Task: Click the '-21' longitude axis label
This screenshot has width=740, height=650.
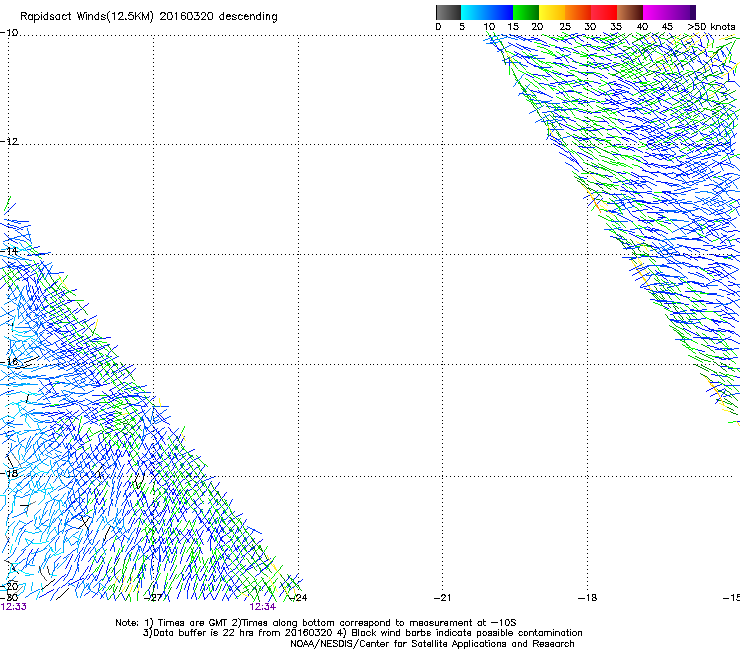Action: [443, 597]
